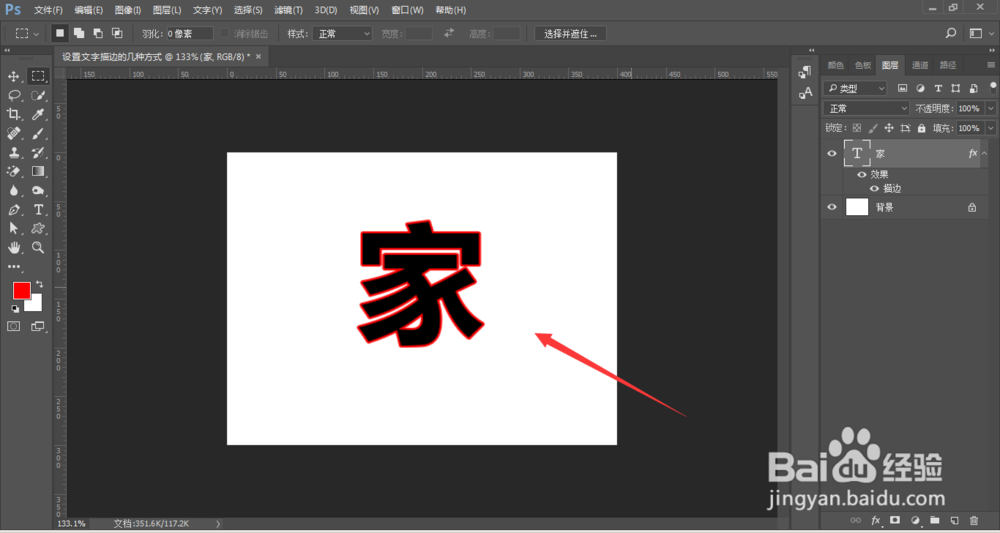Open the 填充 fill slider arrow

coord(990,128)
